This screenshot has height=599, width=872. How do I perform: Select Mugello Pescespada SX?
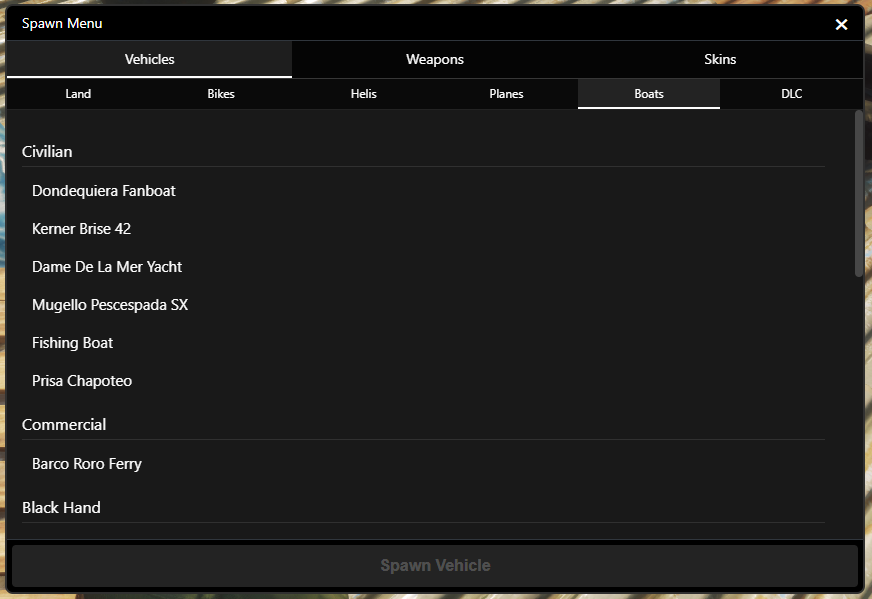coord(110,305)
